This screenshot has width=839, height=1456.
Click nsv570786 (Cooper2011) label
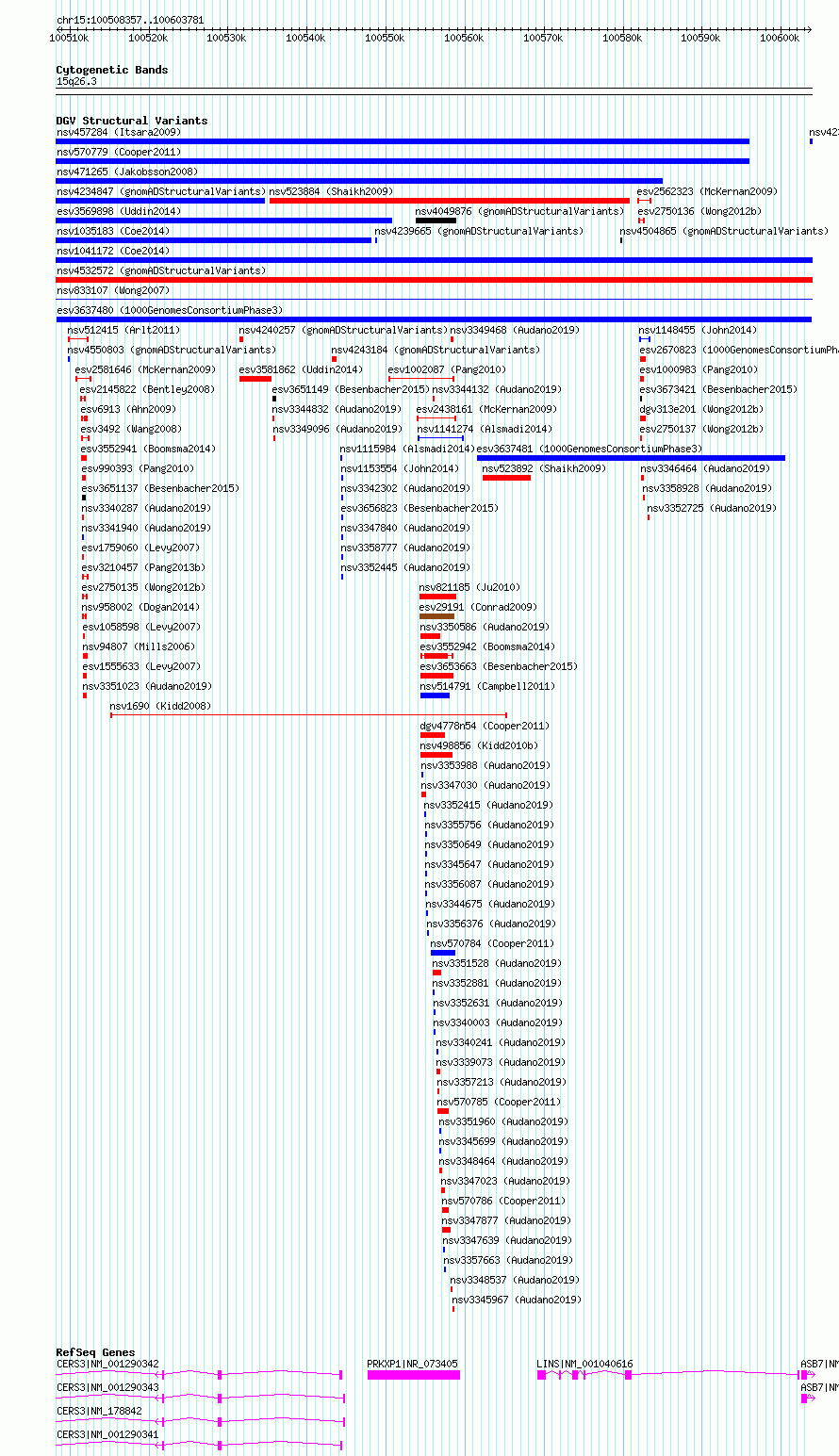click(x=503, y=1201)
